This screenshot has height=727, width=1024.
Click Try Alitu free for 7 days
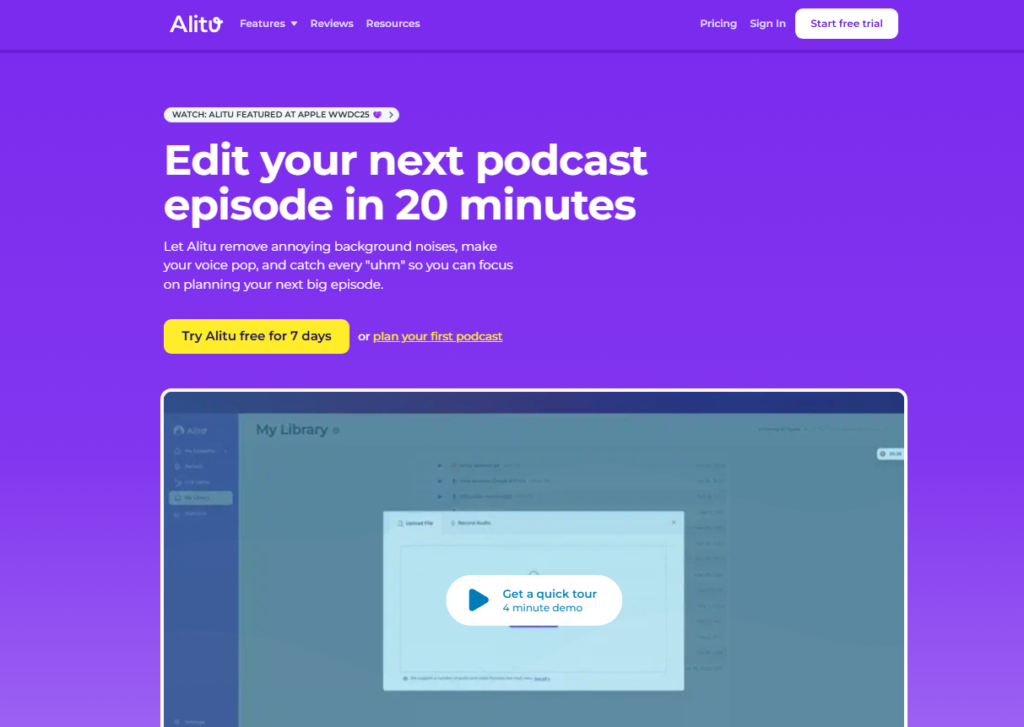[257, 336]
